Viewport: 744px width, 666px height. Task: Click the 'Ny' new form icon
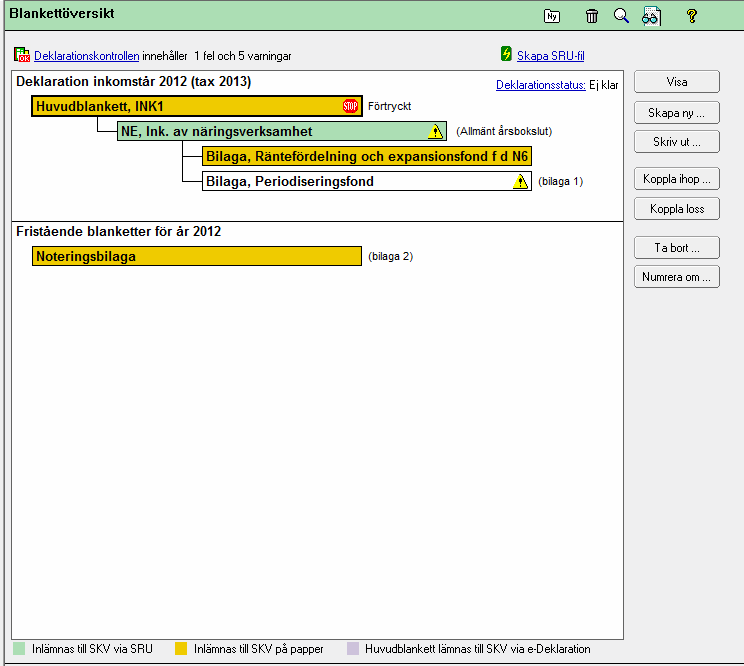point(551,16)
